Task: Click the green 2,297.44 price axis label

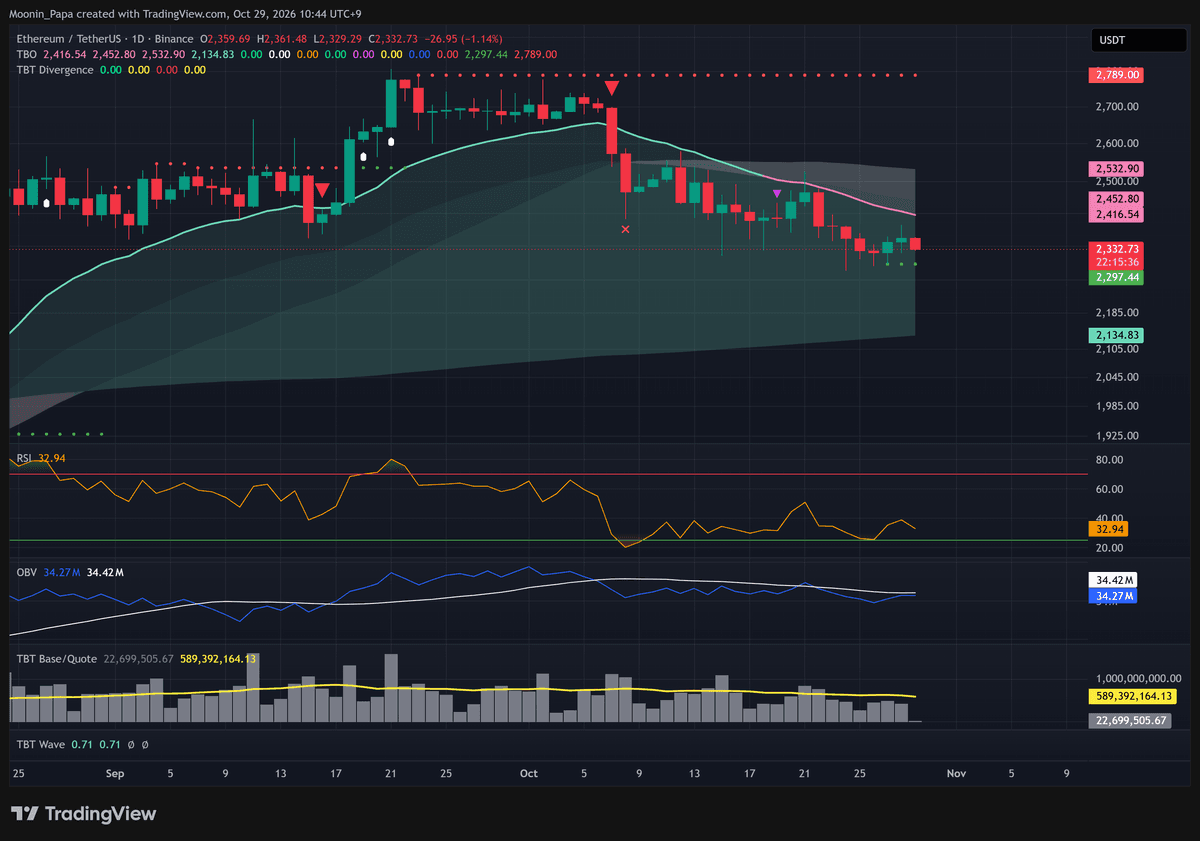Action: 1118,277
